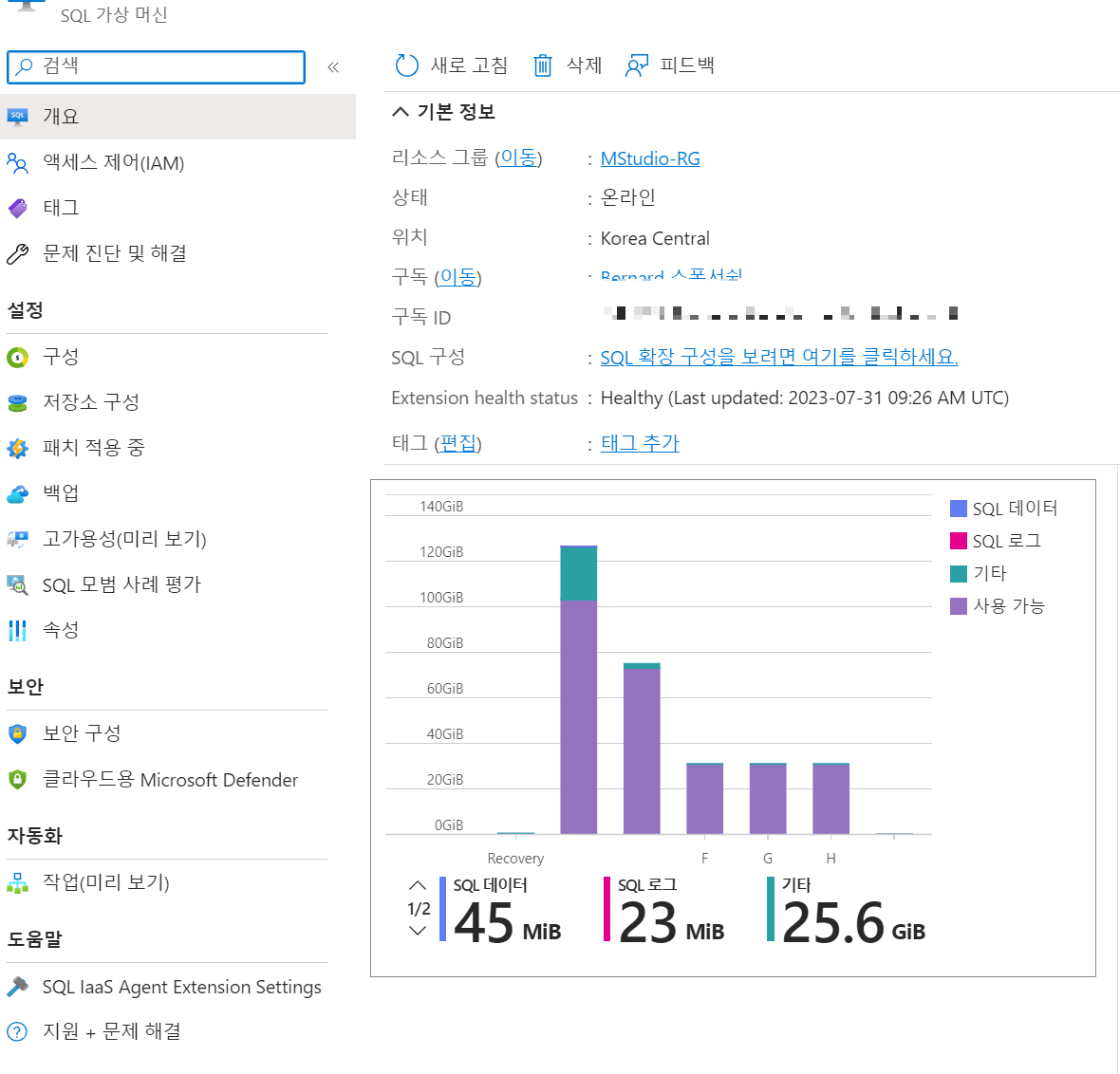Image resolution: width=1120 pixels, height=1074 pixels.
Task: Click 이동 link next to 리소스 그룹
Action: [x=518, y=157]
